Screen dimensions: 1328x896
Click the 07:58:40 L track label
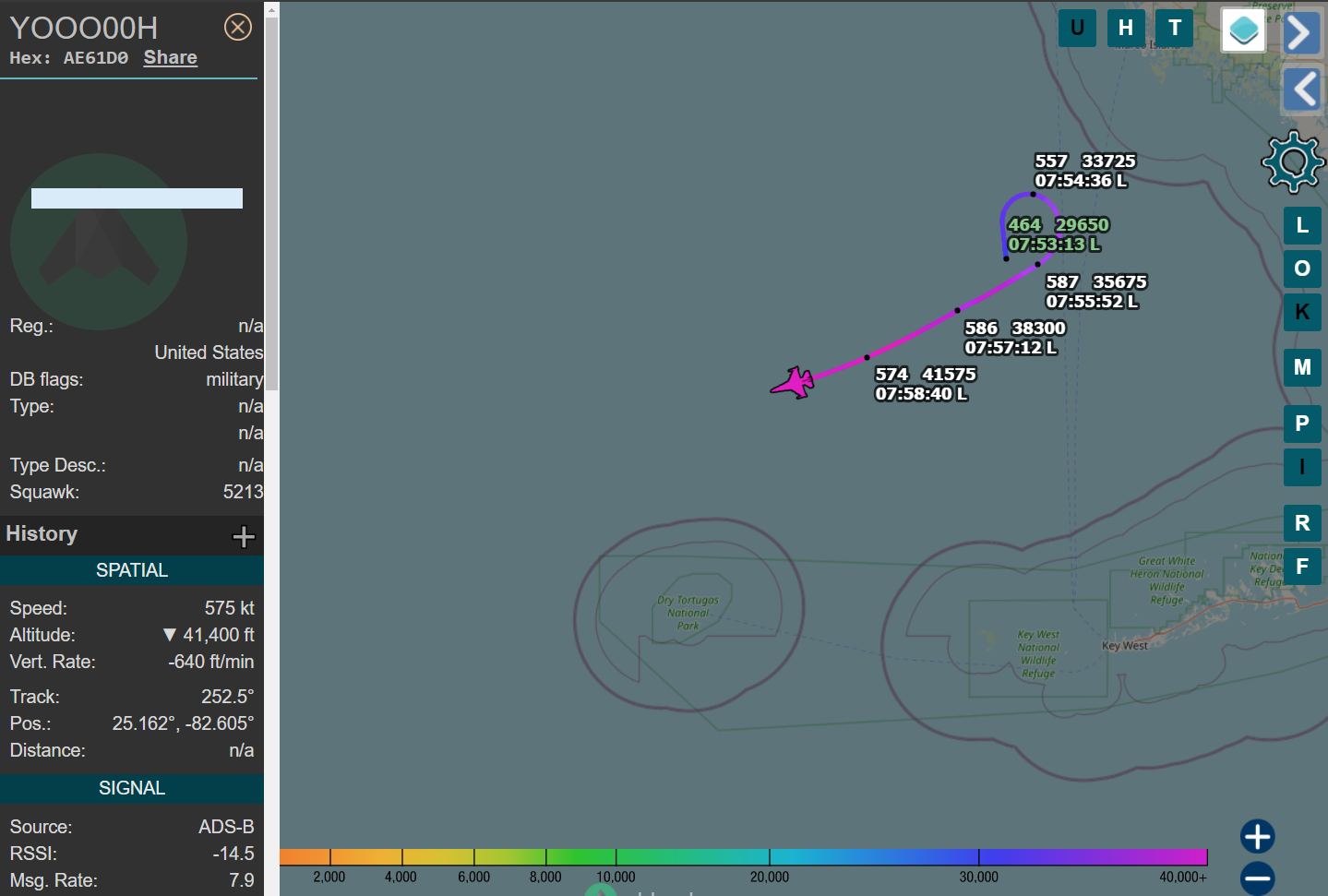(x=921, y=394)
